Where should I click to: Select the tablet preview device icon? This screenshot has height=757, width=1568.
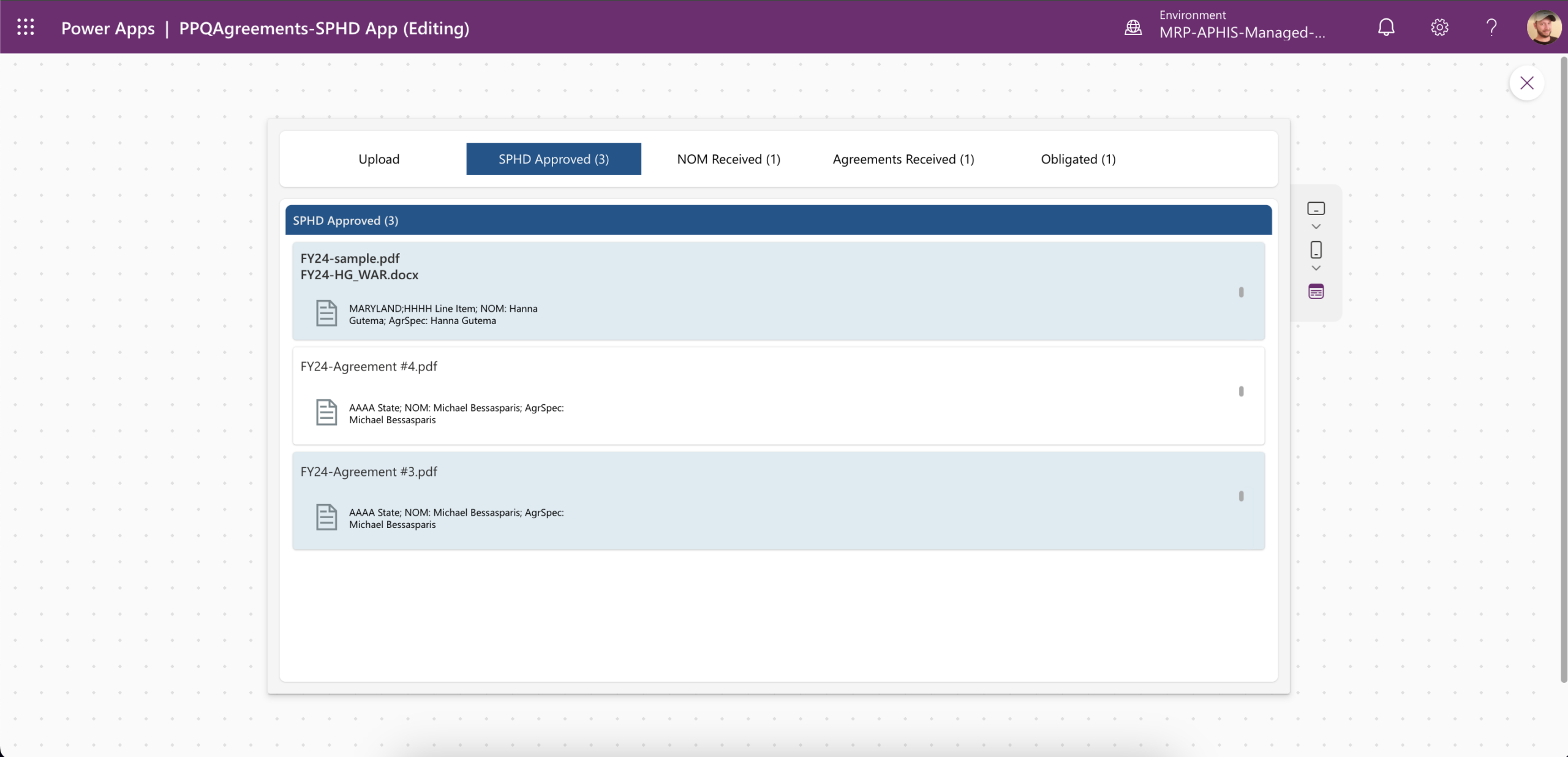1316,208
